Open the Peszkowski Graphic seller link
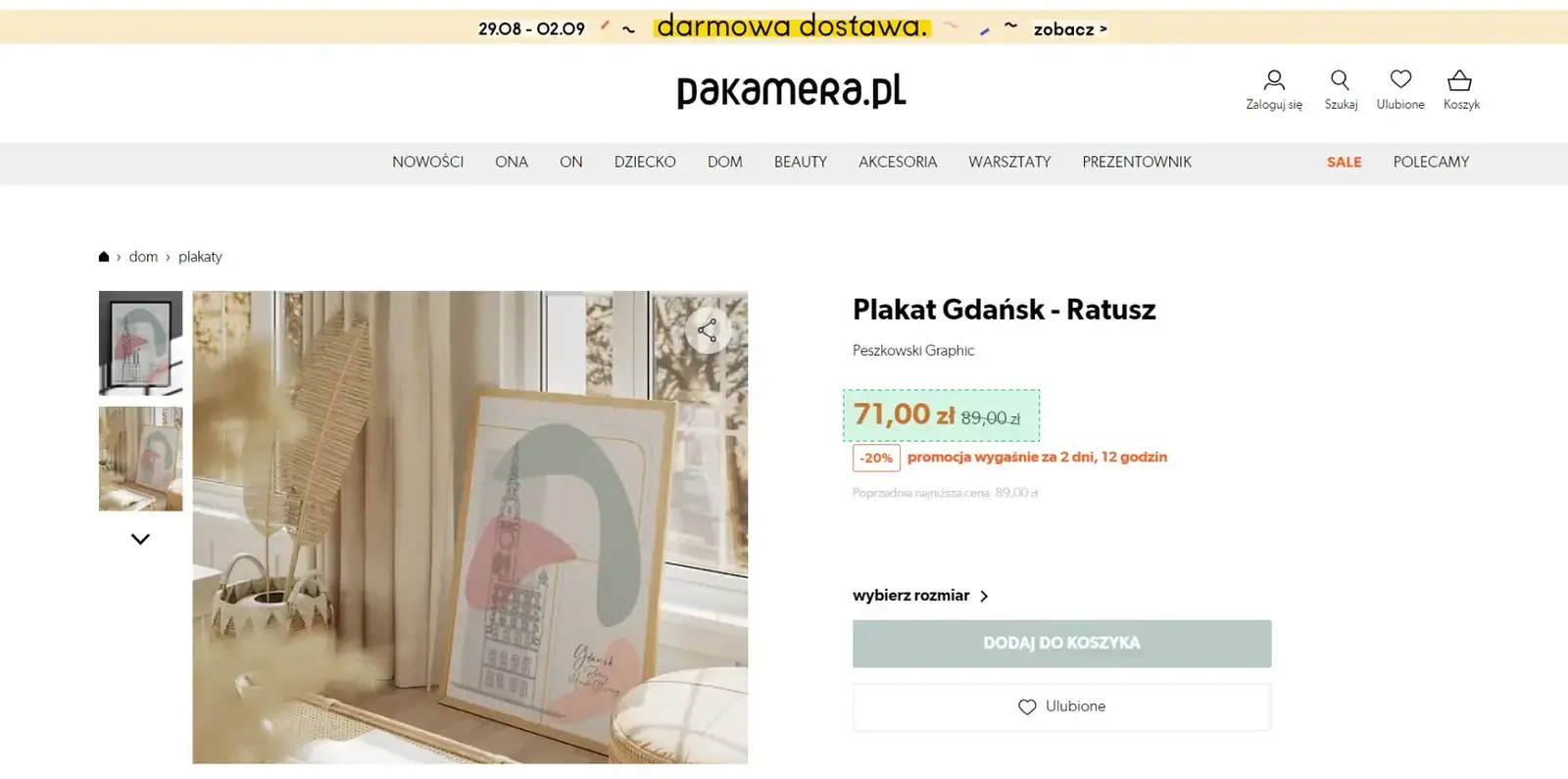Viewport: 1568px width, 779px height. tap(913, 351)
